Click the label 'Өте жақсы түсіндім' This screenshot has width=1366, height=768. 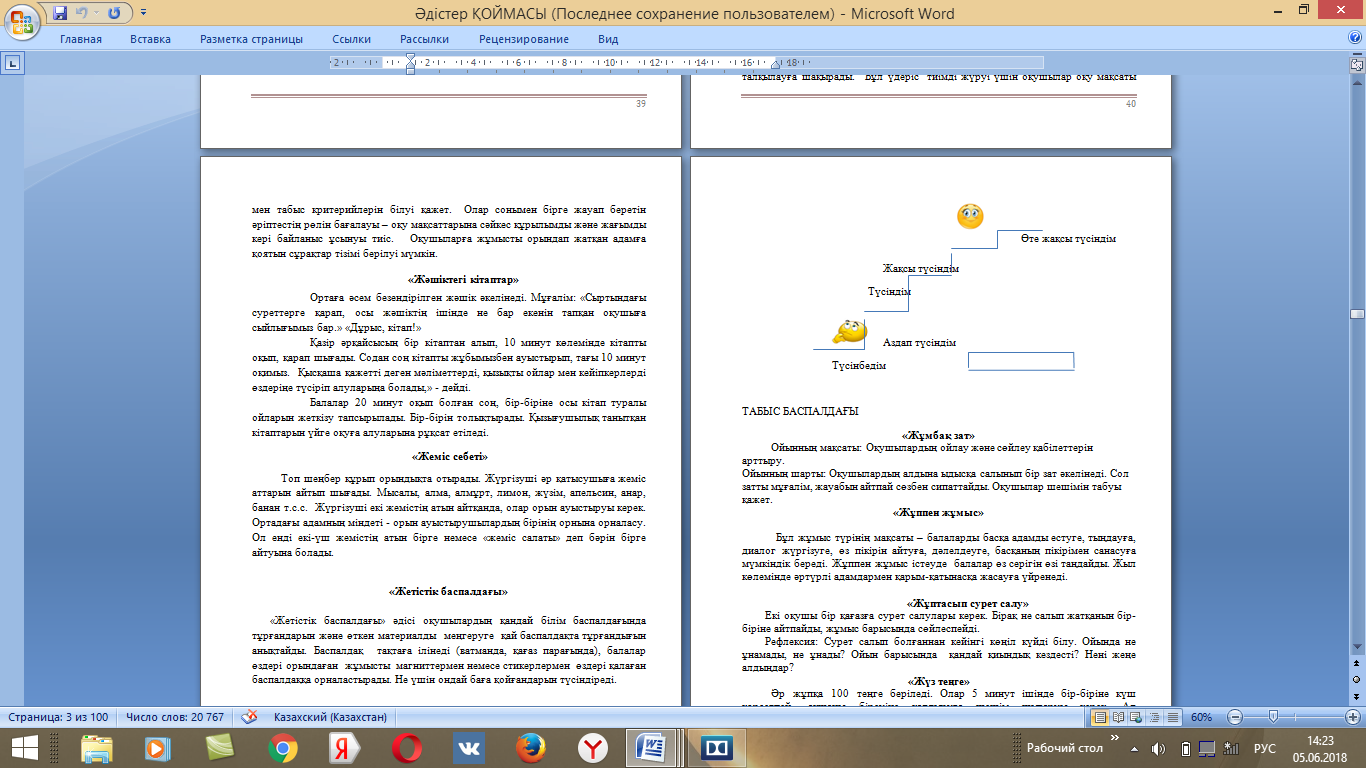pyautogui.click(x=1068, y=239)
